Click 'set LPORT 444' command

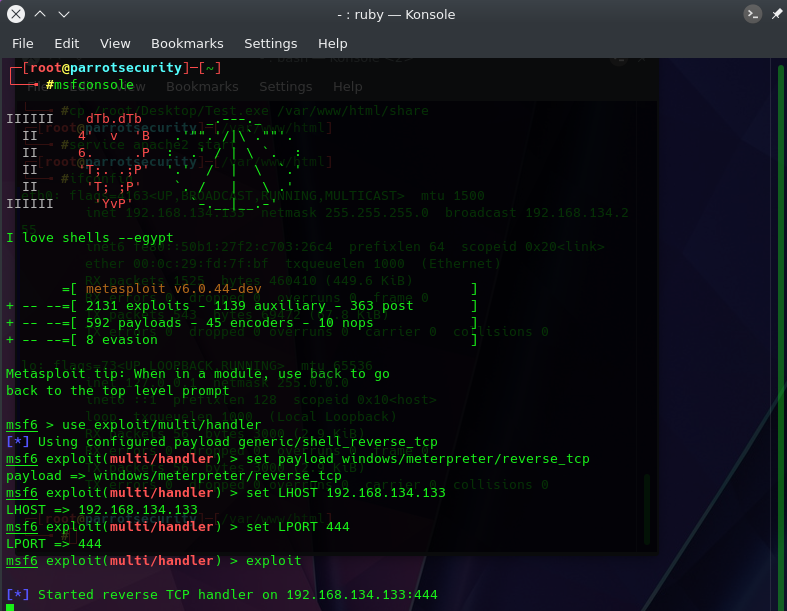pyautogui.click(x=298, y=527)
